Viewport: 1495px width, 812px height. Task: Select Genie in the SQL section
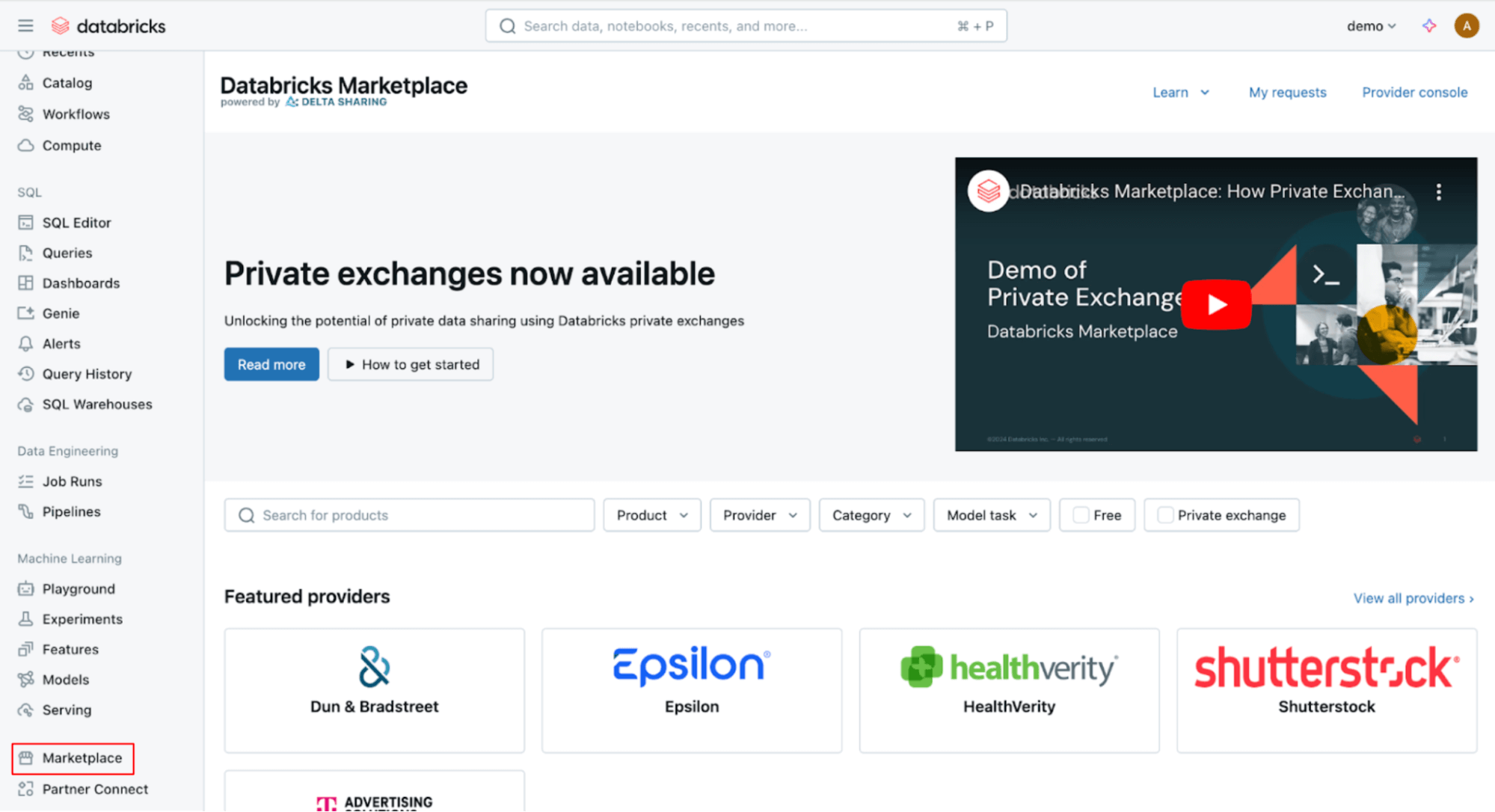(x=61, y=313)
